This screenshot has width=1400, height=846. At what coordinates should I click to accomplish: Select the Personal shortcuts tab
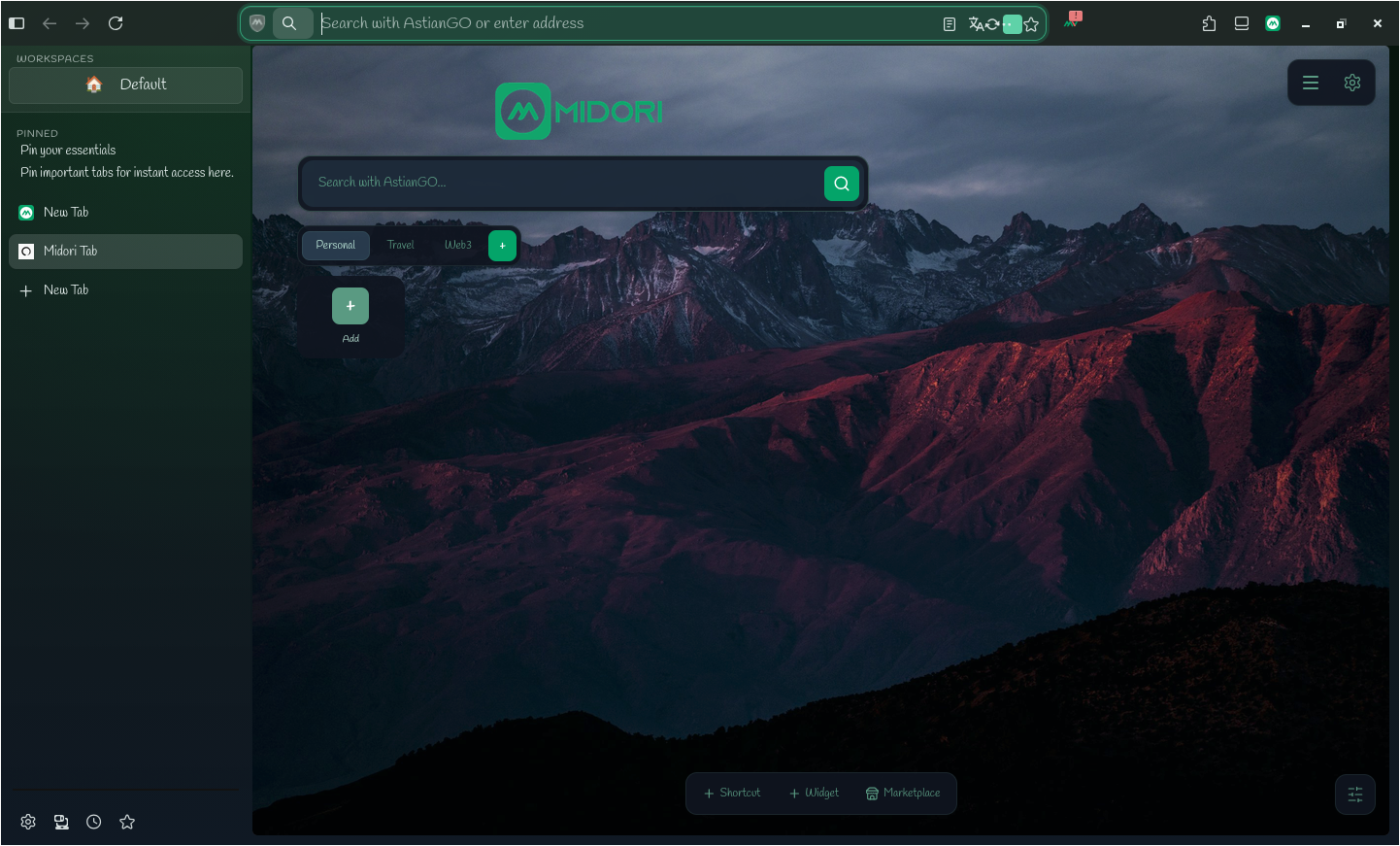(336, 245)
